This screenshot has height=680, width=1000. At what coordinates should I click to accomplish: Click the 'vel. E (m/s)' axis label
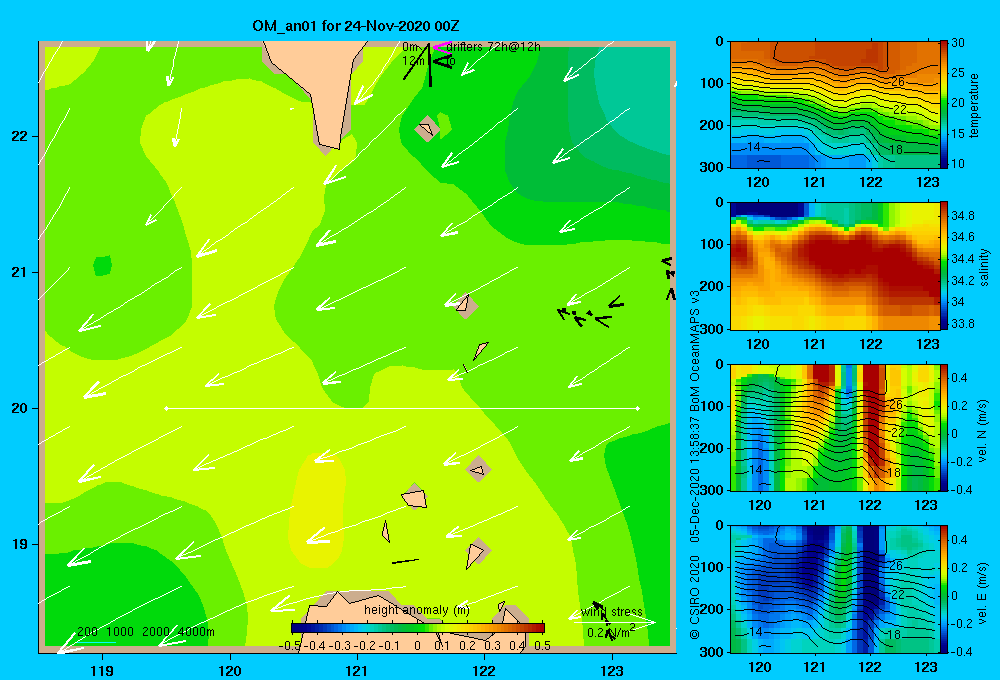[x=982, y=592]
